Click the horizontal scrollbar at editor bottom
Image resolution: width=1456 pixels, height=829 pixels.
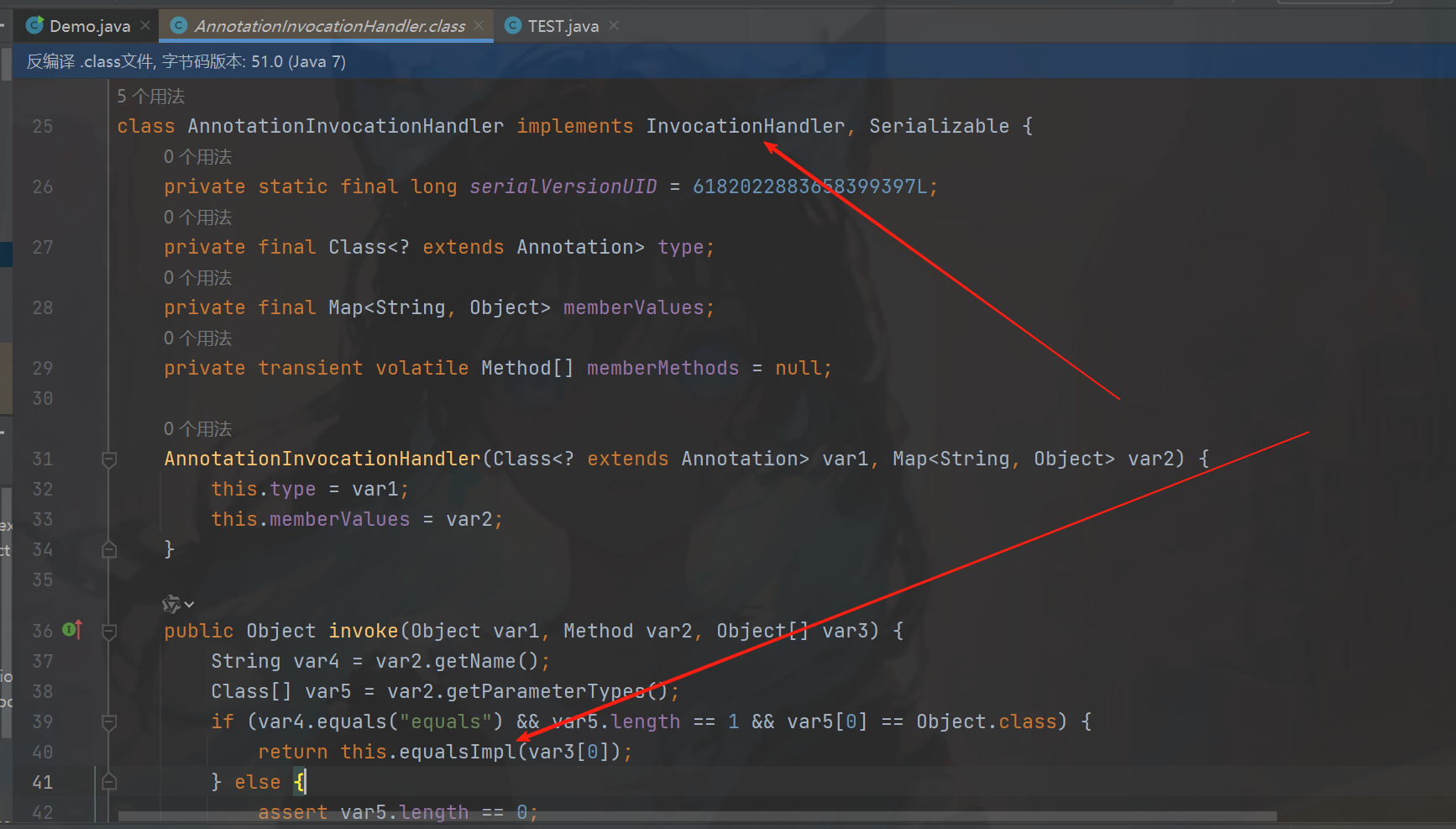[x=697, y=816]
